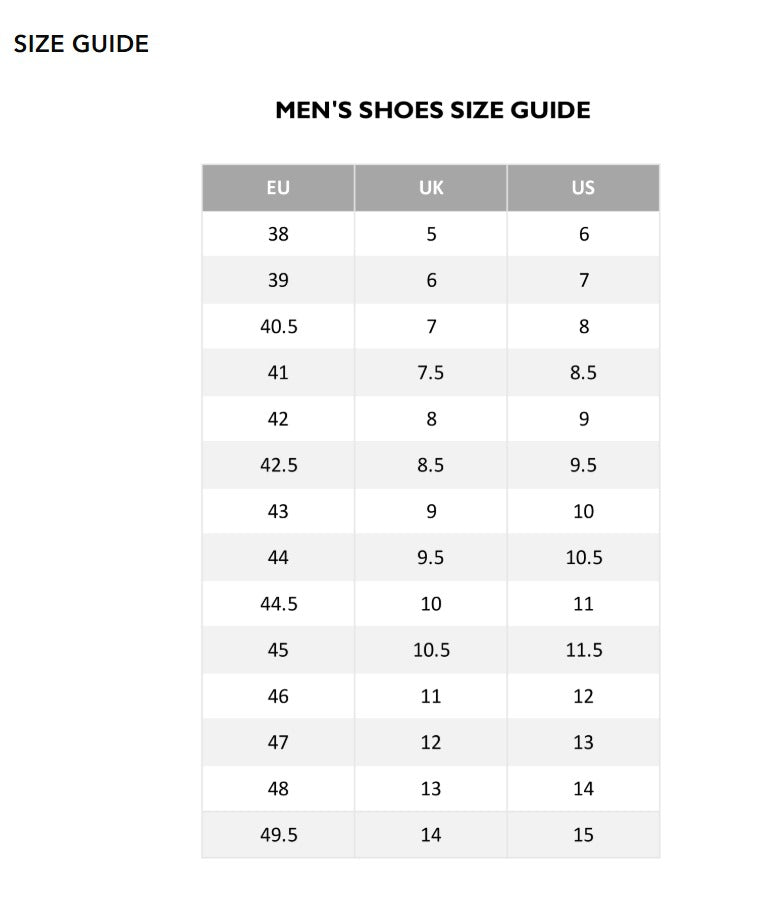This screenshot has height=899, width=758.
Task: Click EU size 40.5 cell
Action: [278, 327]
